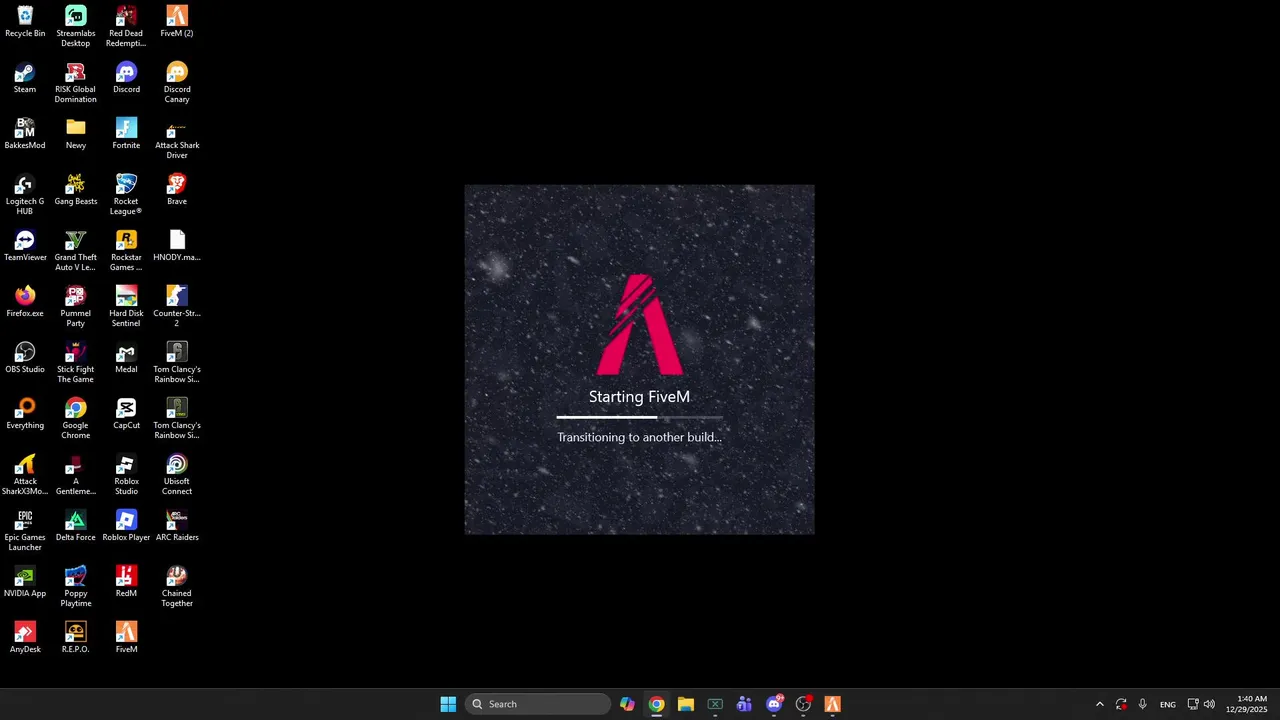Open Copilot from the taskbar
Viewport: 1280px width, 720px height.
pos(627,704)
